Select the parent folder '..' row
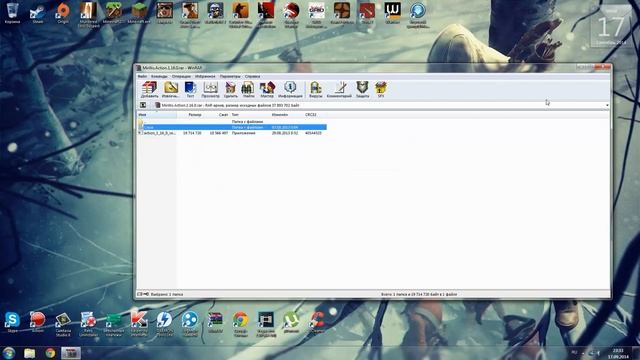This screenshot has width=640, height=360. pos(232,122)
